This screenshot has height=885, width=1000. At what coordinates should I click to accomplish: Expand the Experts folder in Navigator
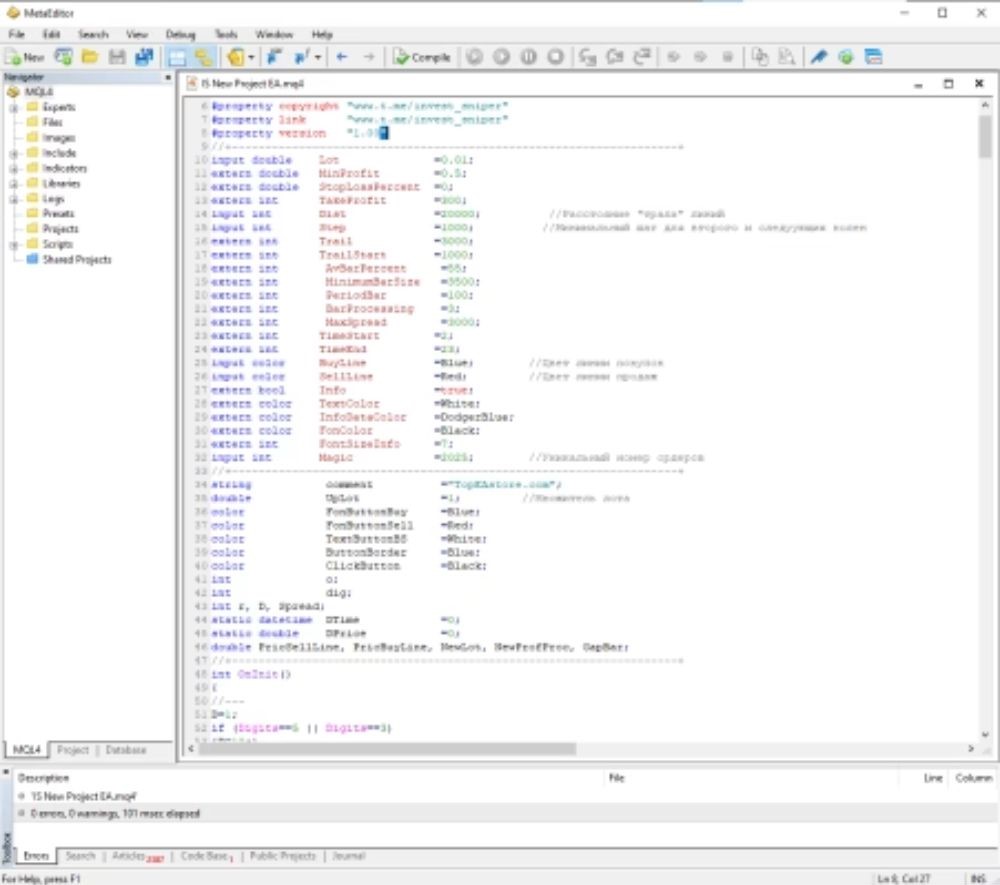tap(15, 107)
